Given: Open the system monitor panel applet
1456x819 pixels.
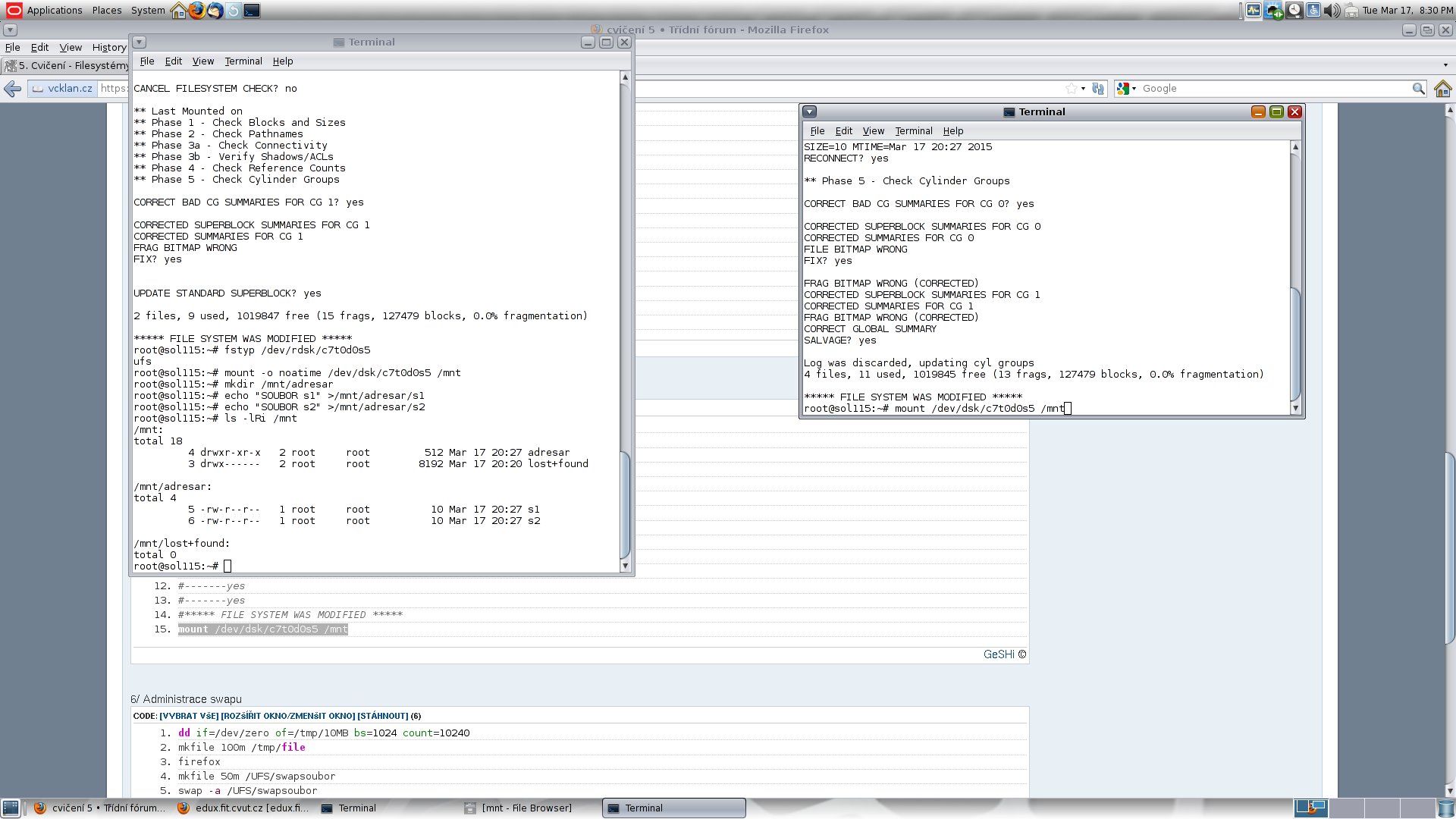Looking at the screenshot, I should 1254,11.
